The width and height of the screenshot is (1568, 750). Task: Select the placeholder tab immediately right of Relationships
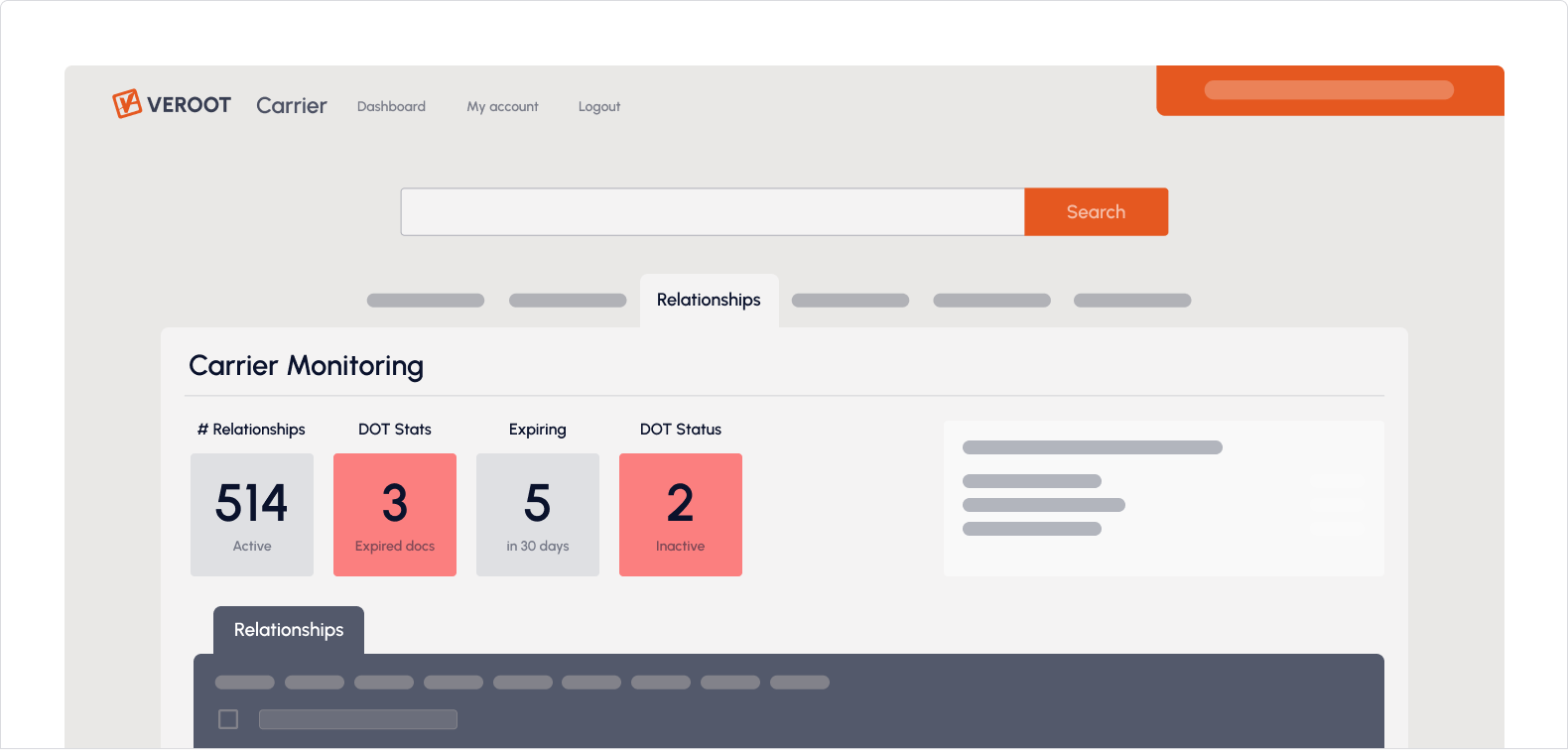850,301
